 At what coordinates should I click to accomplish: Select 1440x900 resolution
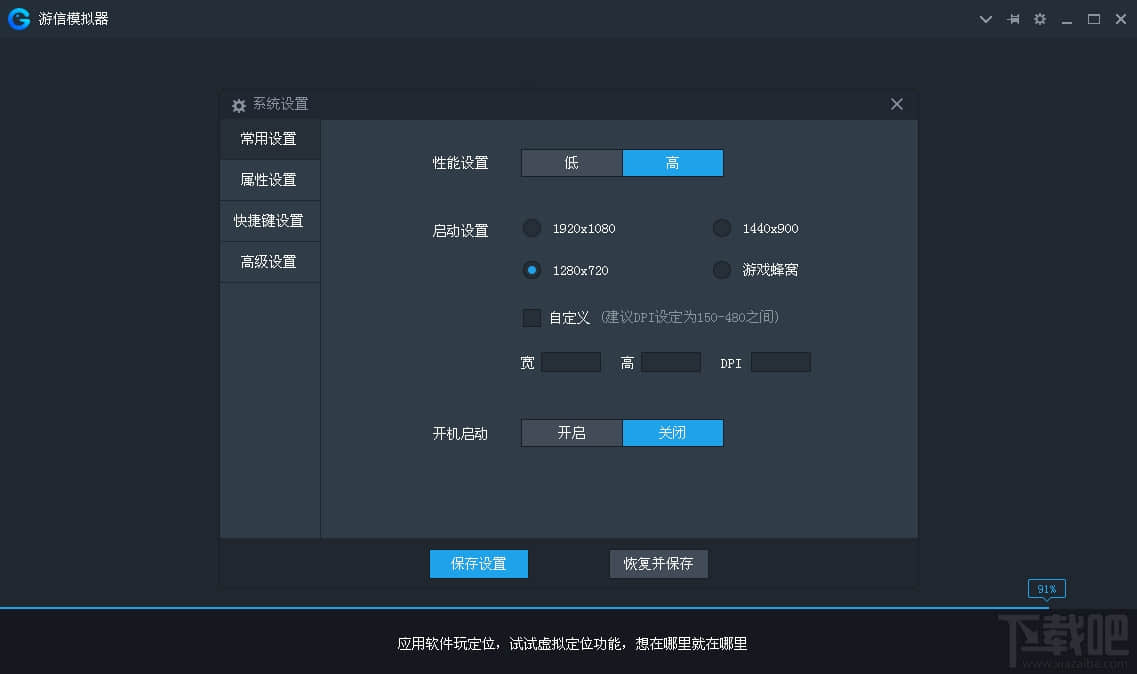coord(721,228)
